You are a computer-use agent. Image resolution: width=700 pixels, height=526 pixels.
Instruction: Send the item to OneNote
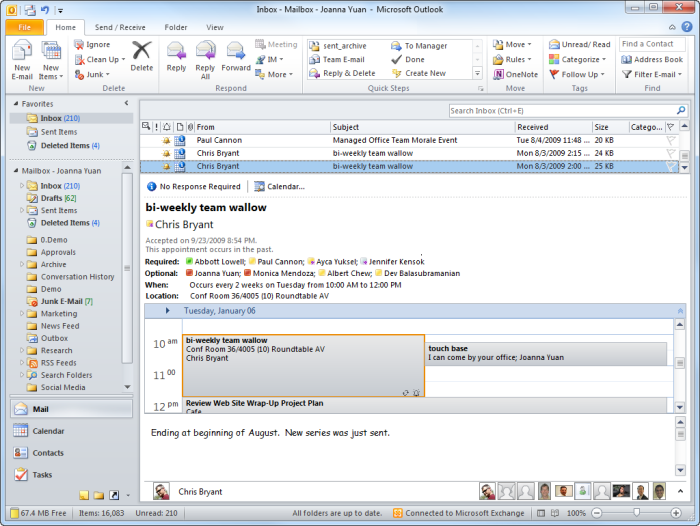(x=516, y=74)
